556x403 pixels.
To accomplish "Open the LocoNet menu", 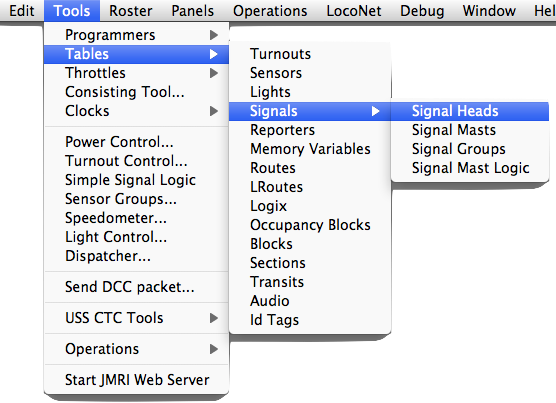I will 354,11.
